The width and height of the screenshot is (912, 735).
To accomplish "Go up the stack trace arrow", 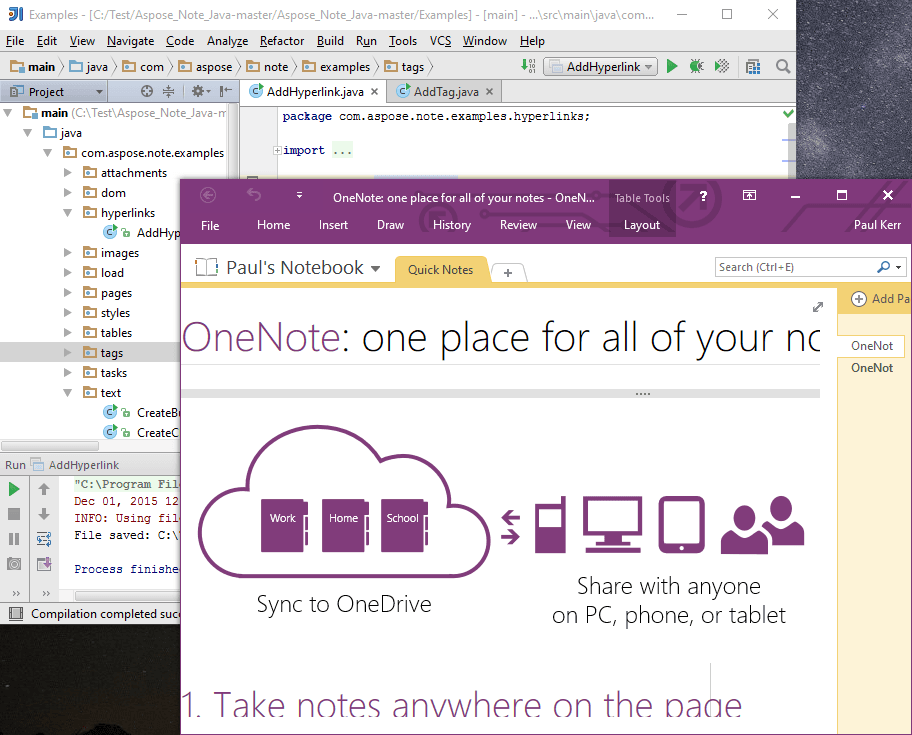I will (44, 489).
